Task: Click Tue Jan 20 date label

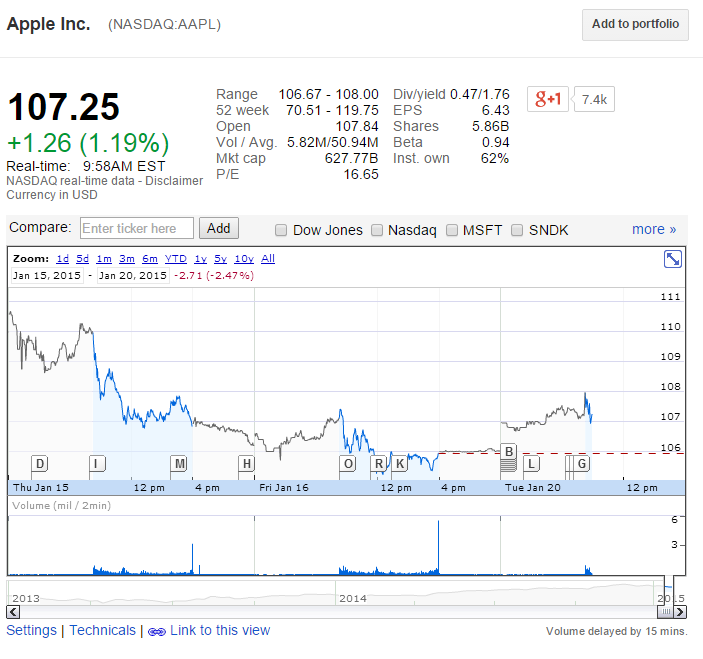Action: tap(533, 487)
